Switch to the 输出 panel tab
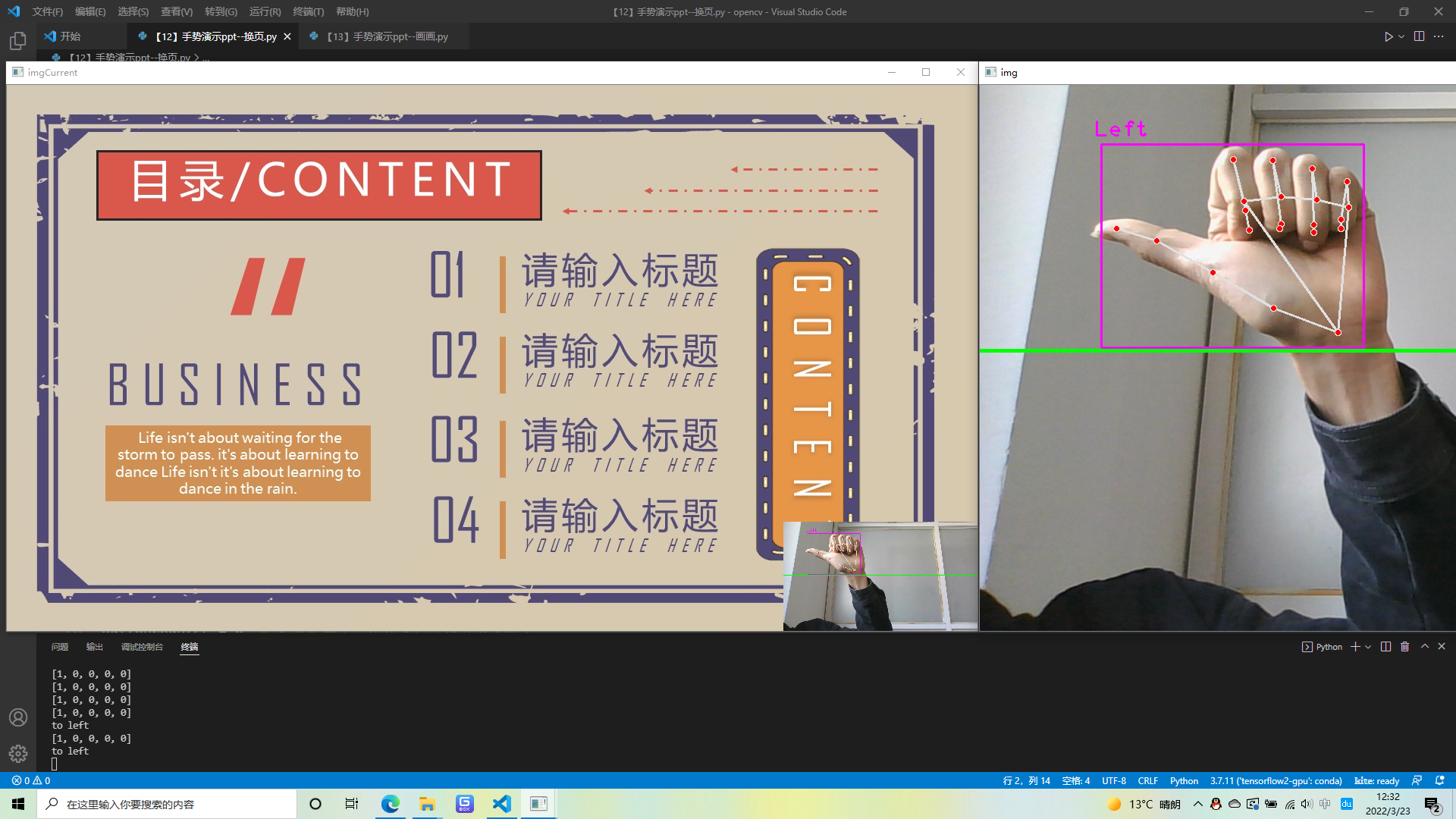Screen dimensions: 1456x819 point(95,647)
